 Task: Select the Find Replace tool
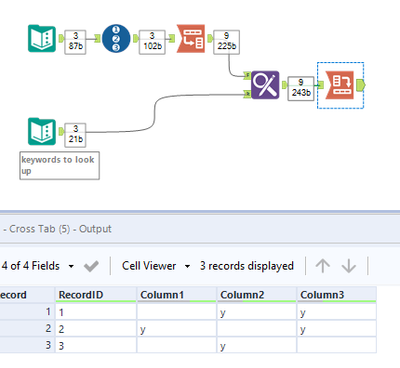pyautogui.click(x=265, y=85)
